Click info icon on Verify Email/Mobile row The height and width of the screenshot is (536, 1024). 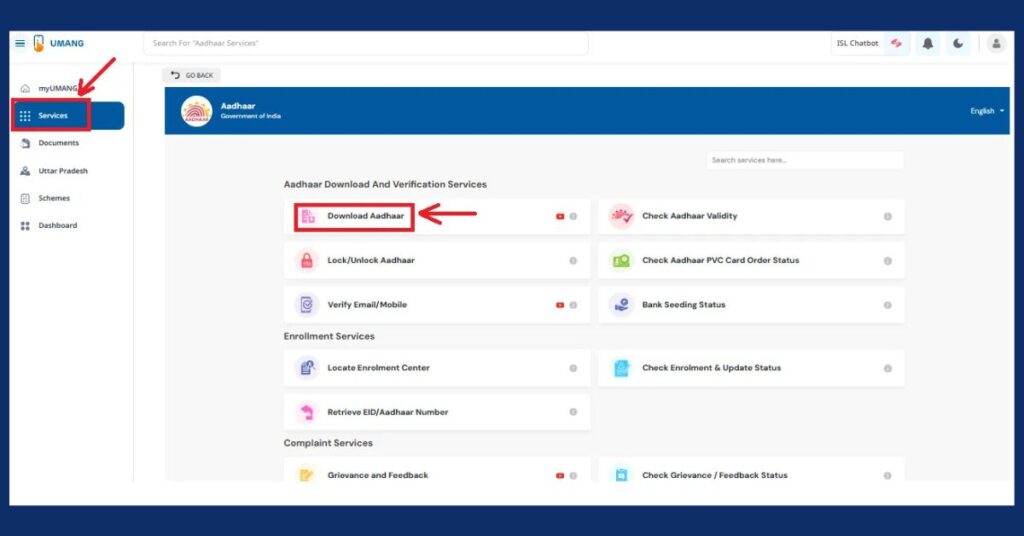[x=573, y=306]
